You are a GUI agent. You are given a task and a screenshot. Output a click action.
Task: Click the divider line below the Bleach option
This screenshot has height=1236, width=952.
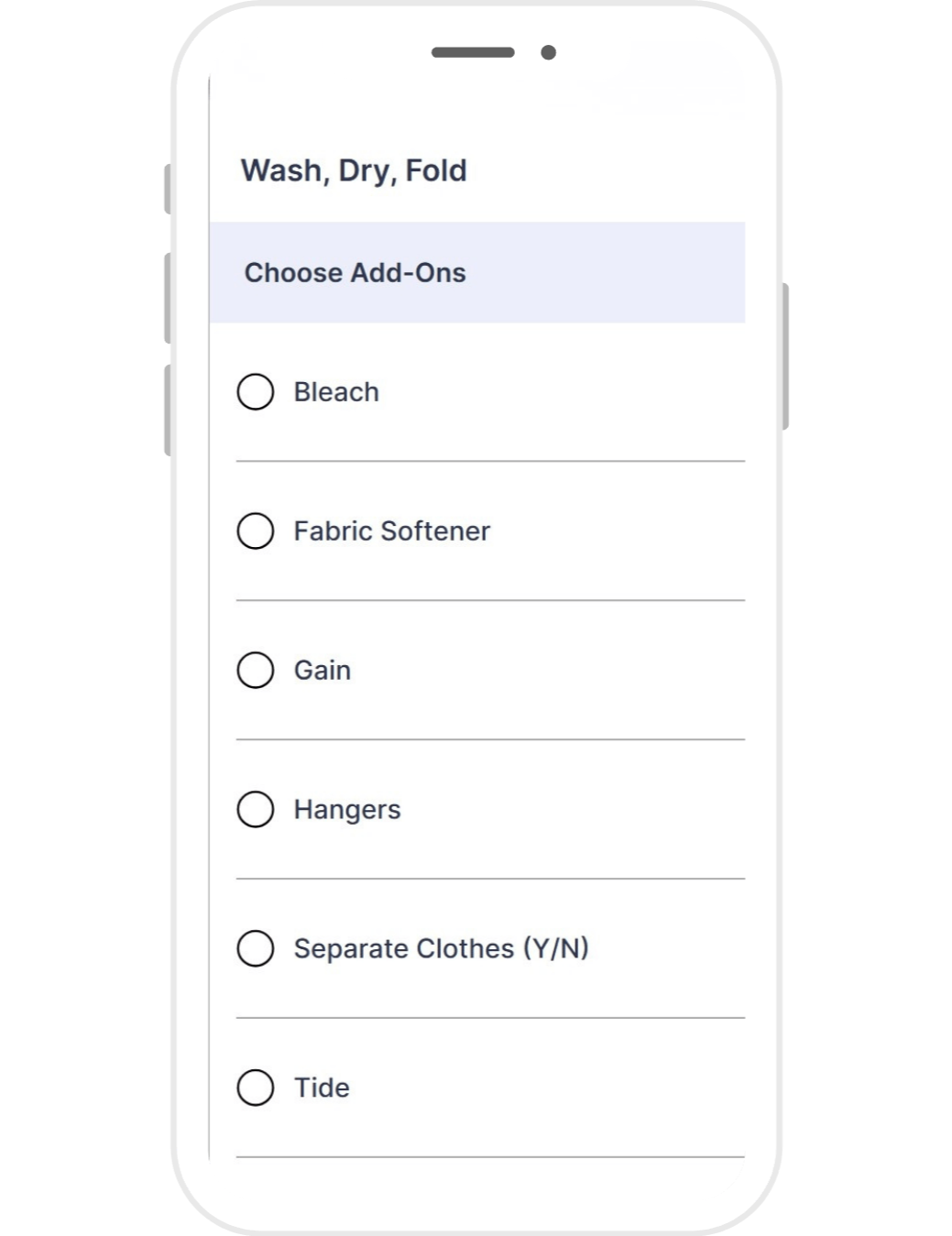pos(490,461)
